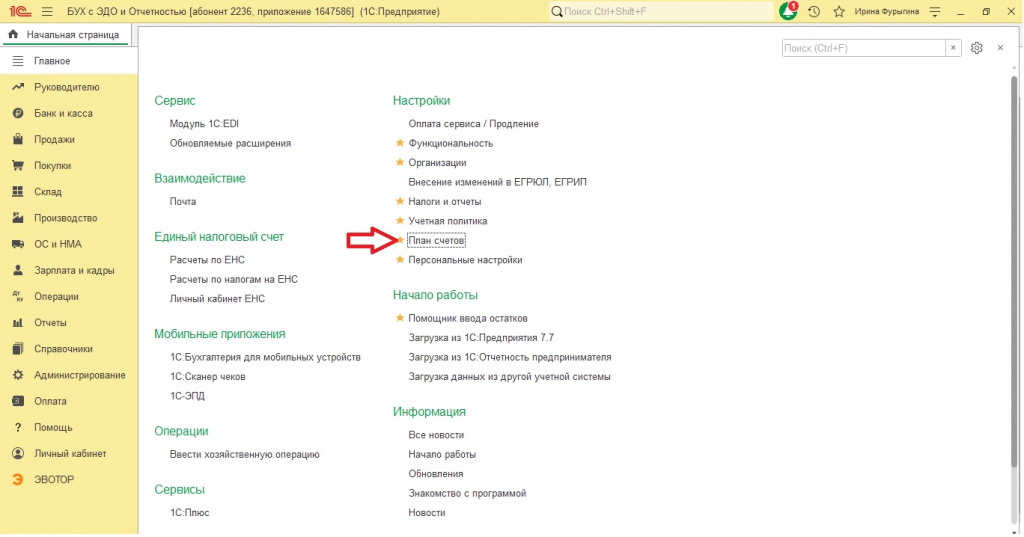The height and width of the screenshot is (537, 1024).
Task: Open Обновляемые расширения link
Action: click(230, 143)
